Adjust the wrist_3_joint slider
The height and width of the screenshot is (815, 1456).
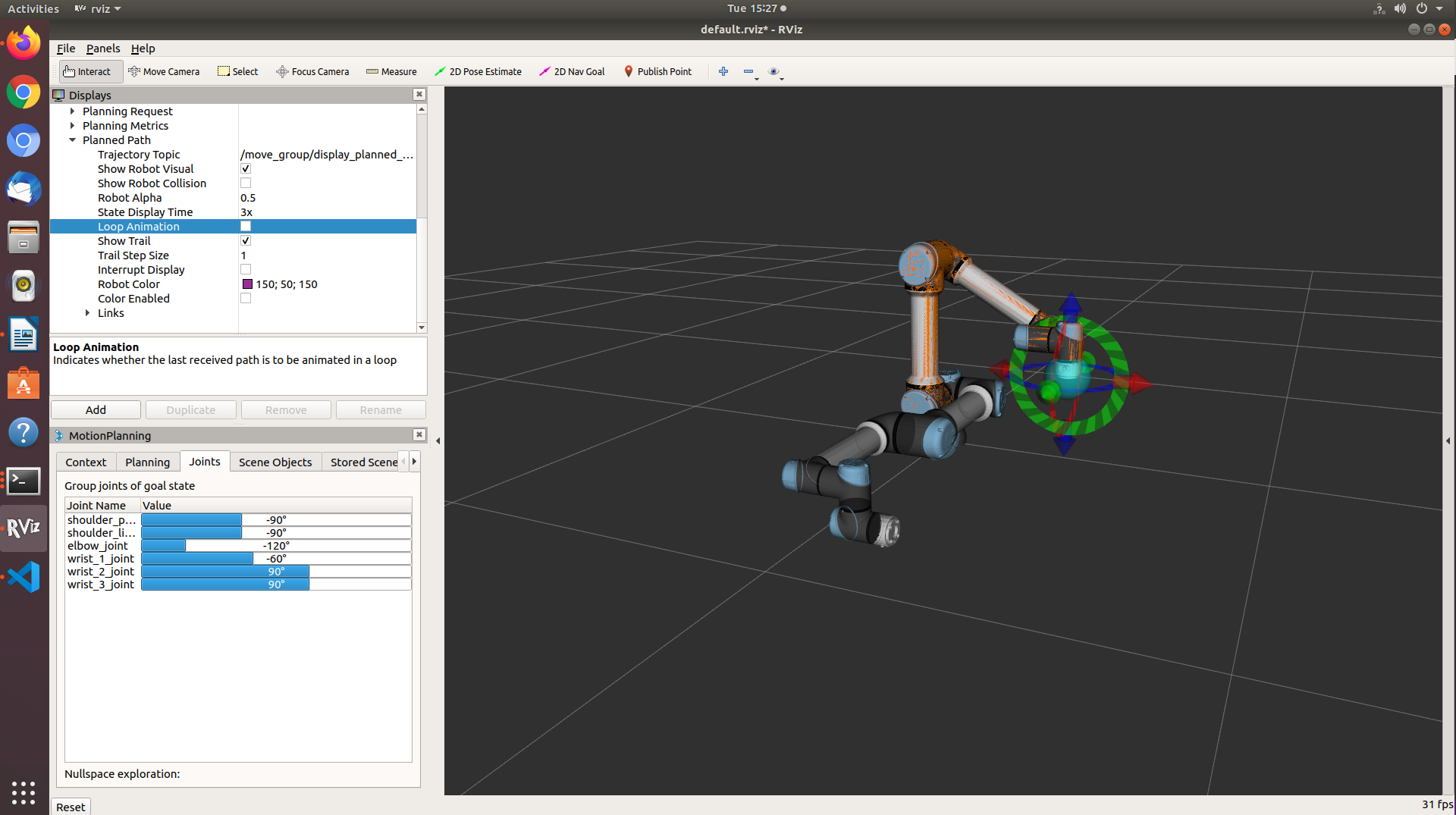pos(276,585)
